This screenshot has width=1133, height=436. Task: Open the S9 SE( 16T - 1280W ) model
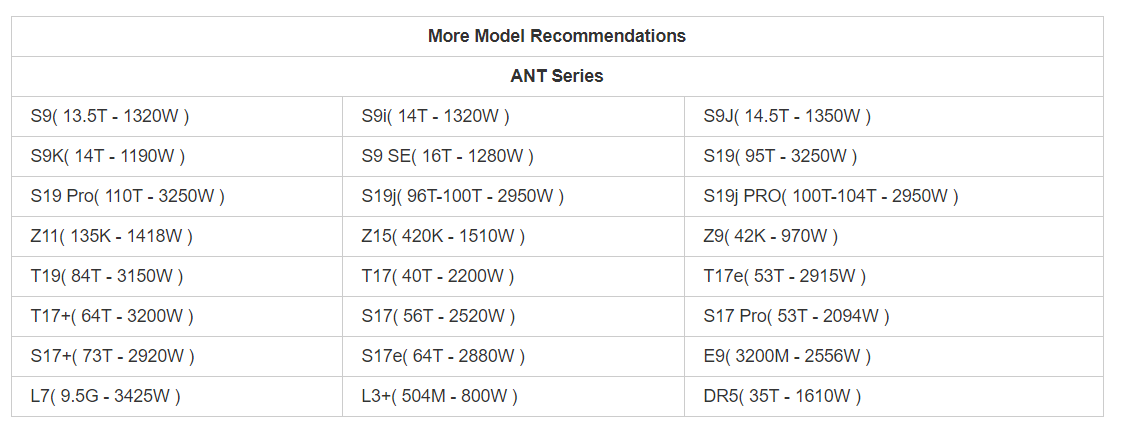click(x=448, y=156)
